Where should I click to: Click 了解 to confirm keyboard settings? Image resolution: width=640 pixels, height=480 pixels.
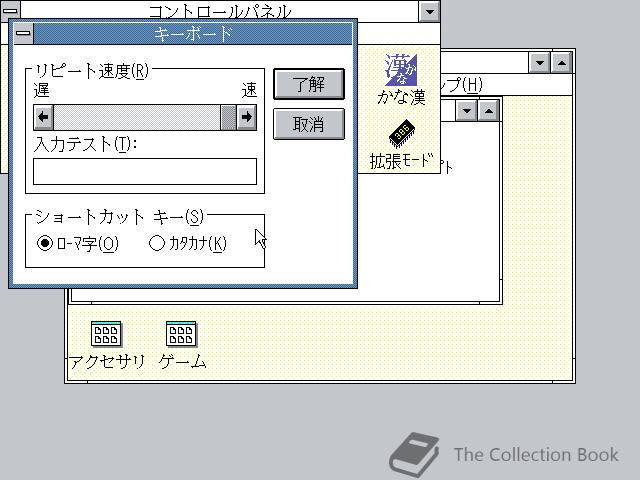click(309, 84)
